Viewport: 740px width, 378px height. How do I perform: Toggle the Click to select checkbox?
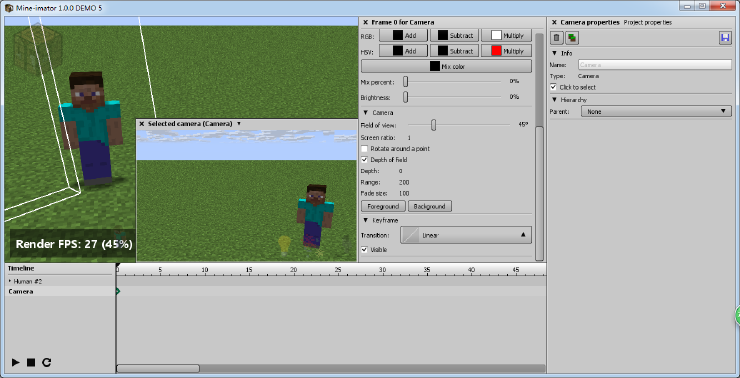click(x=554, y=87)
